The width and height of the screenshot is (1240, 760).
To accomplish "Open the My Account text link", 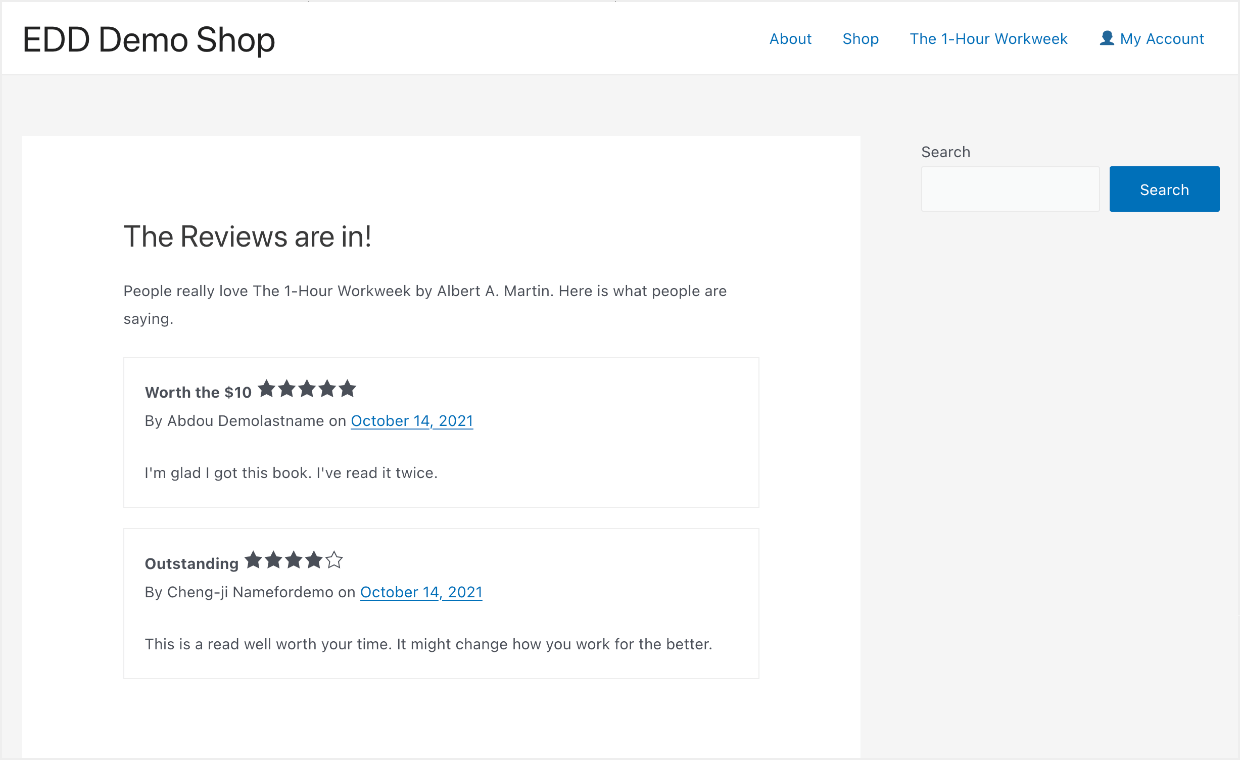I will [1162, 39].
